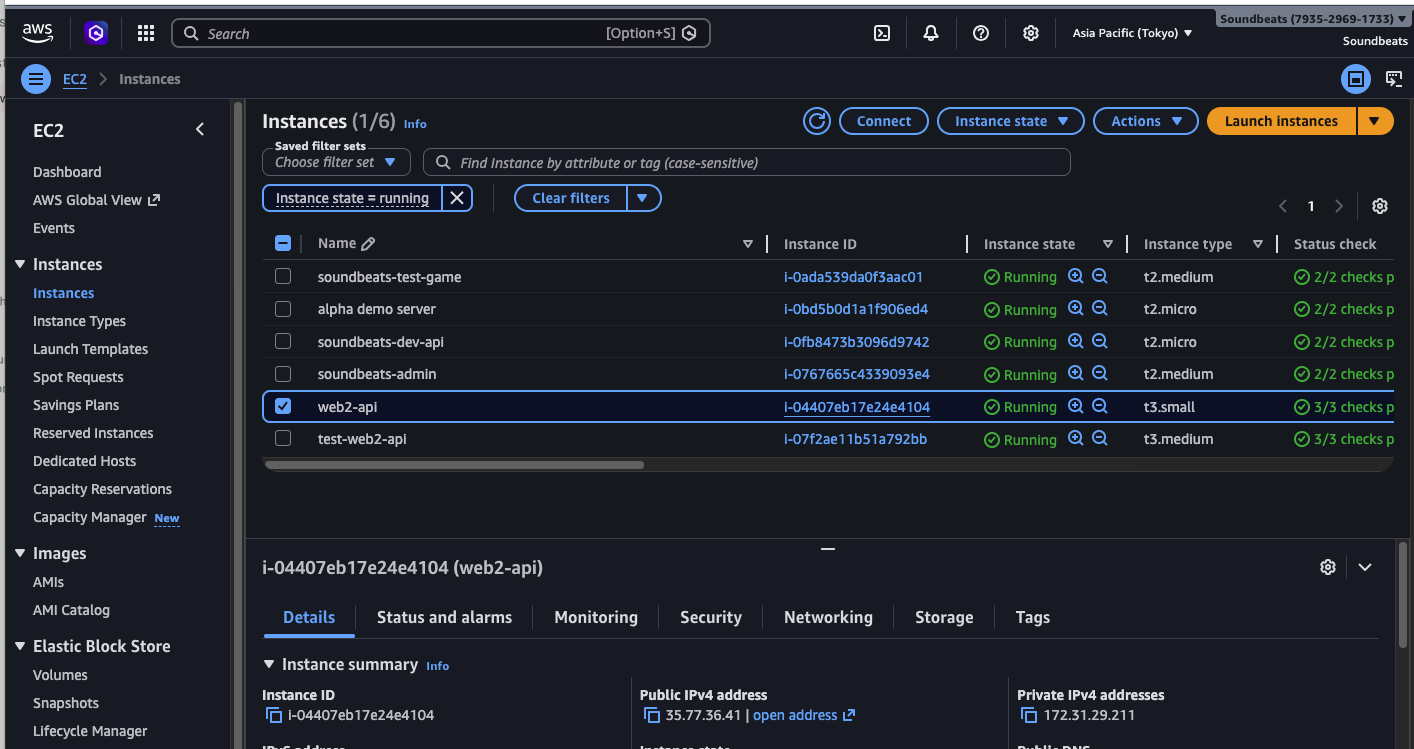Viewport: 1414px width, 749px height.
Task: Collapse the Elastic Block Store section
Action: click(x=20, y=646)
